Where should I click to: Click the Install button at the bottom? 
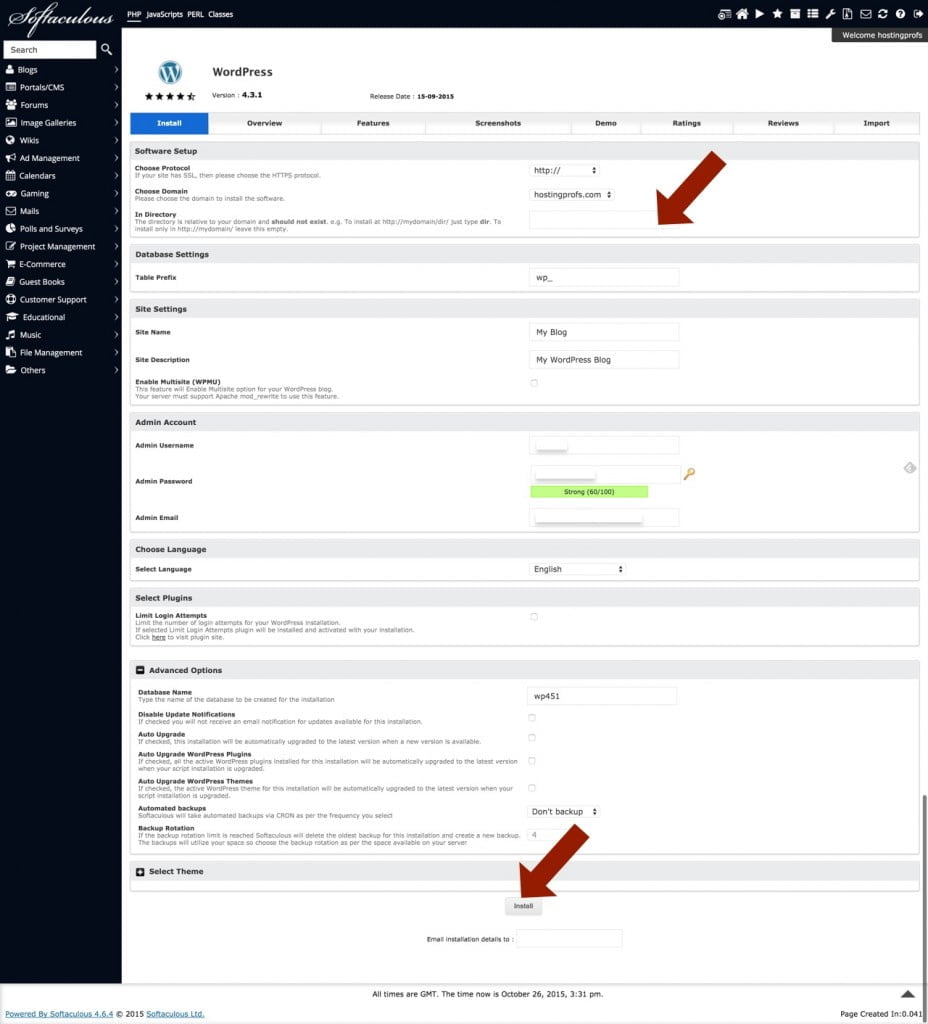(523, 906)
